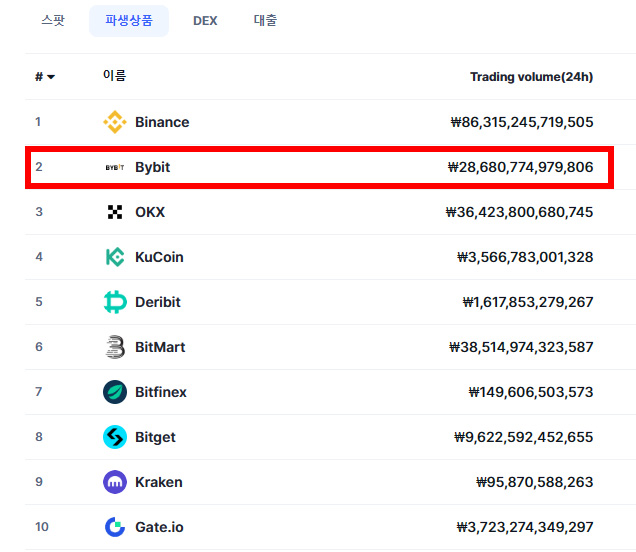Open the Binance exchange link

coord(162,122)
